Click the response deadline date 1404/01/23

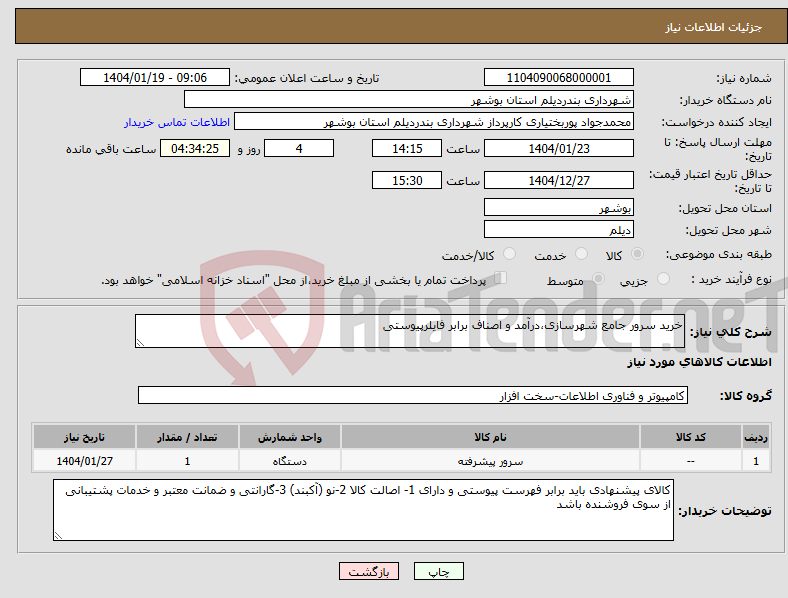pos(558,149)
